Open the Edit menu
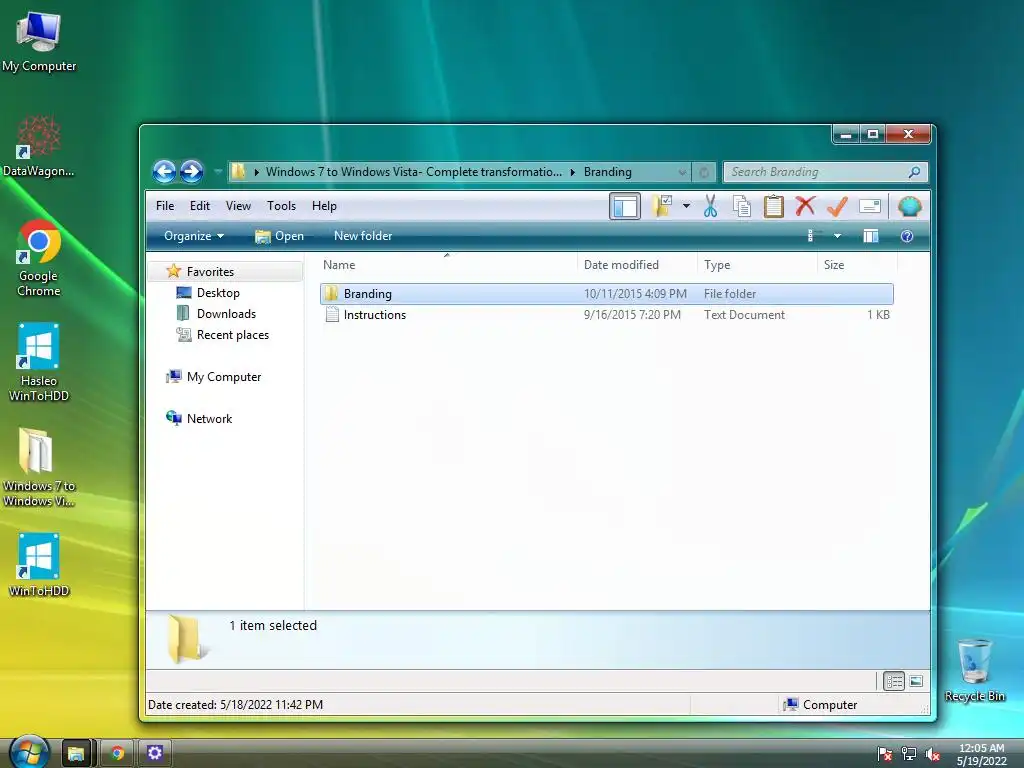This screenshot has height=768, width=1024. pos(200,206)
